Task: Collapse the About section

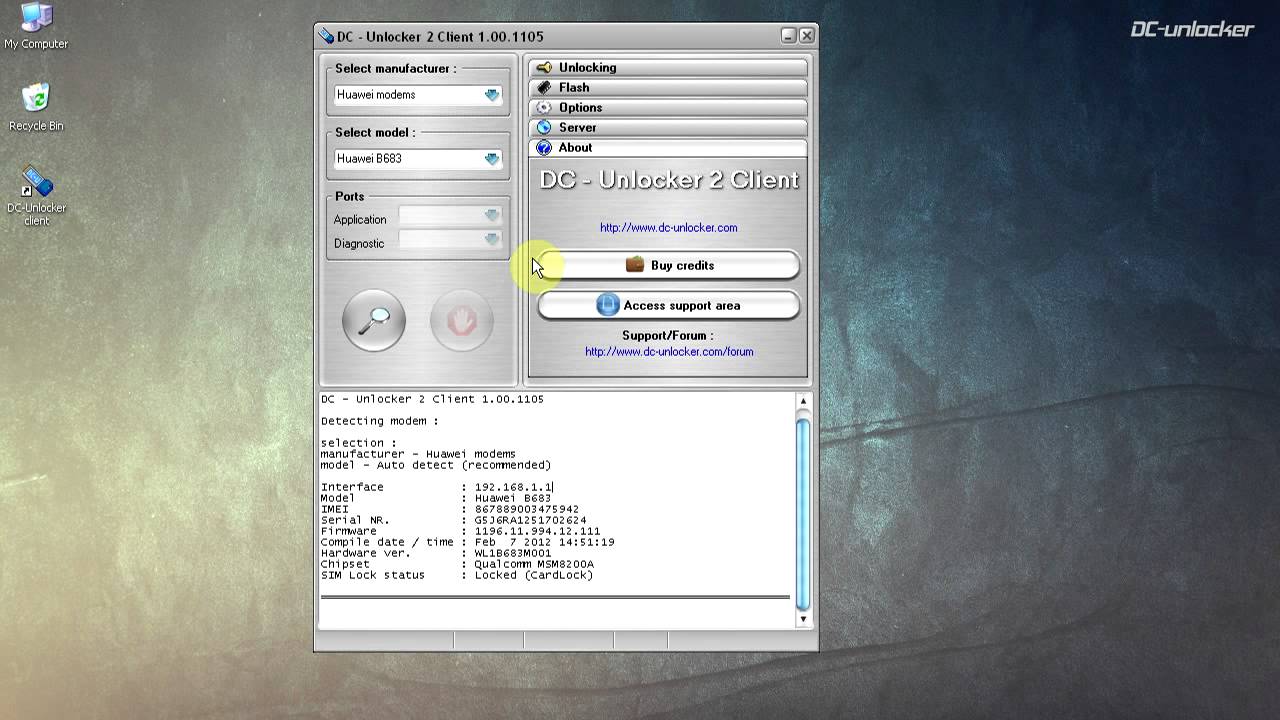Action: [x=668, y=148]
